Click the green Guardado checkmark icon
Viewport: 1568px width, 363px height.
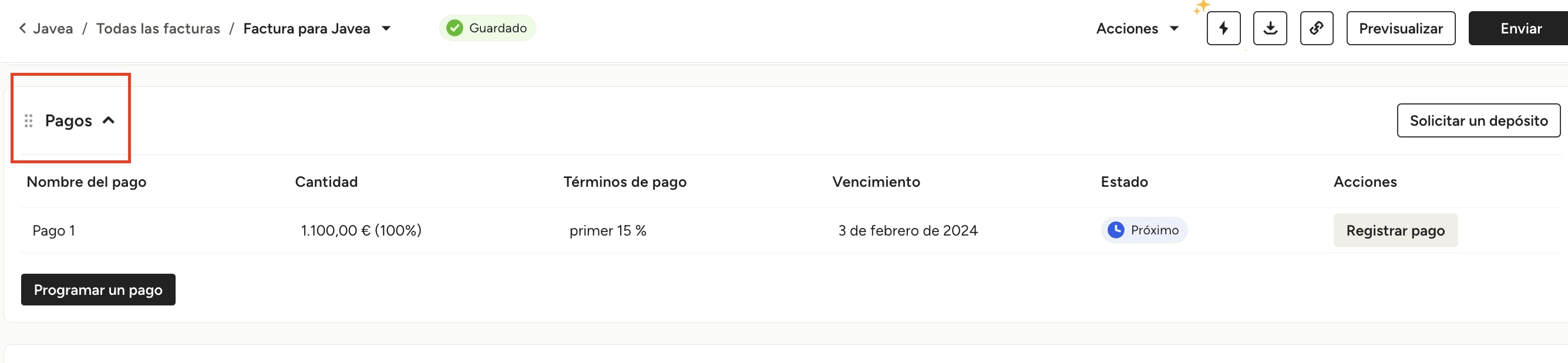click(x=454, y=28)
